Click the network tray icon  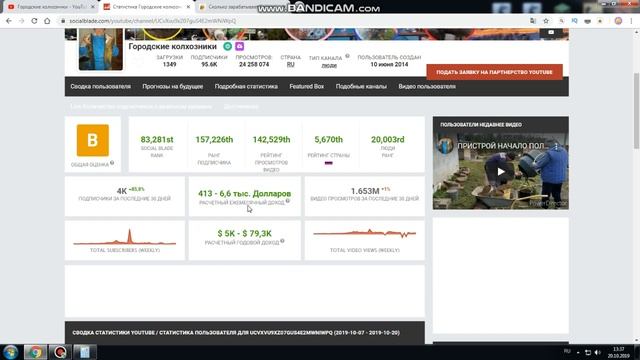(x=588, y=352)
